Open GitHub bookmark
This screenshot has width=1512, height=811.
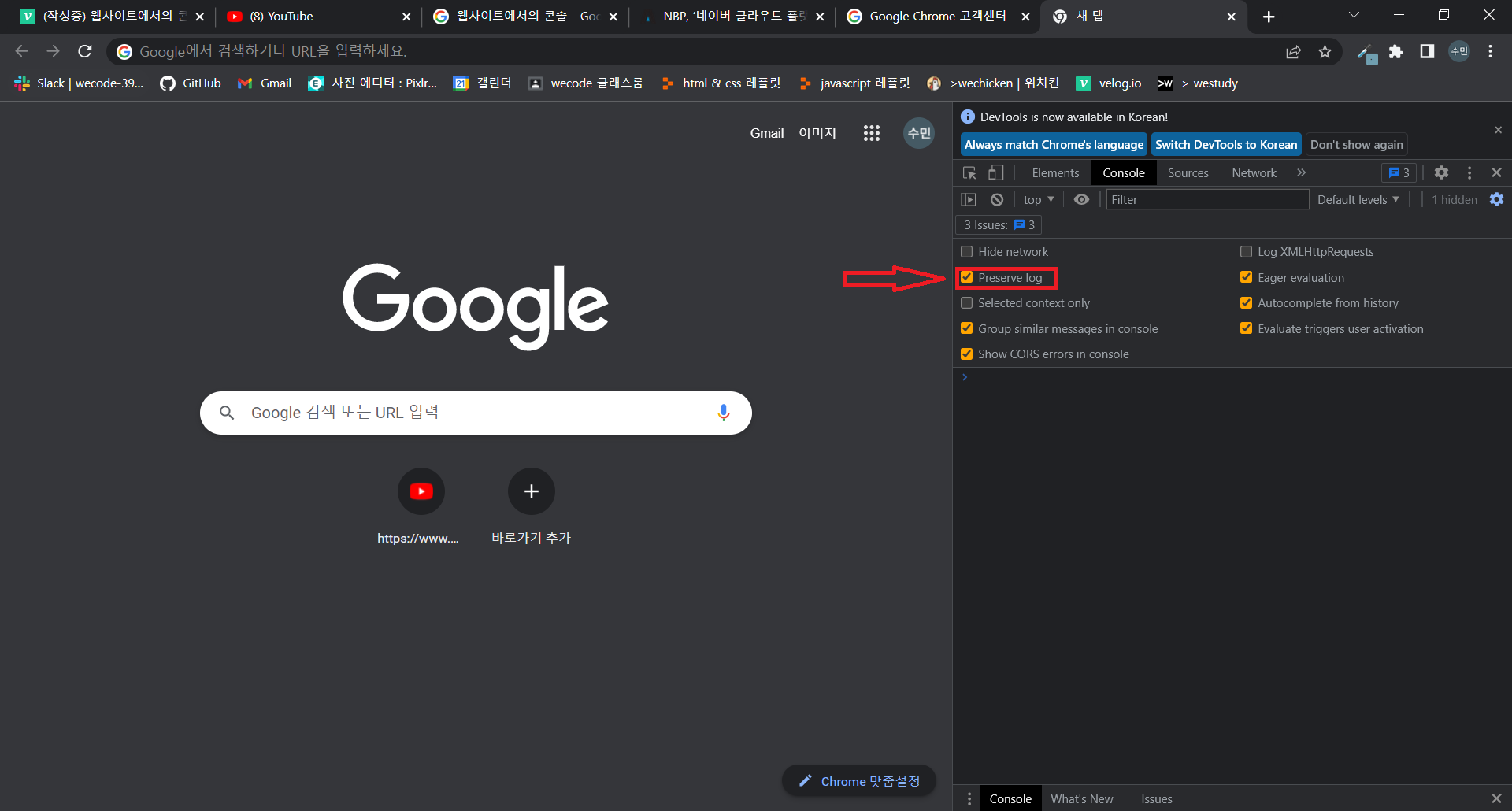[x=191, y=83]
